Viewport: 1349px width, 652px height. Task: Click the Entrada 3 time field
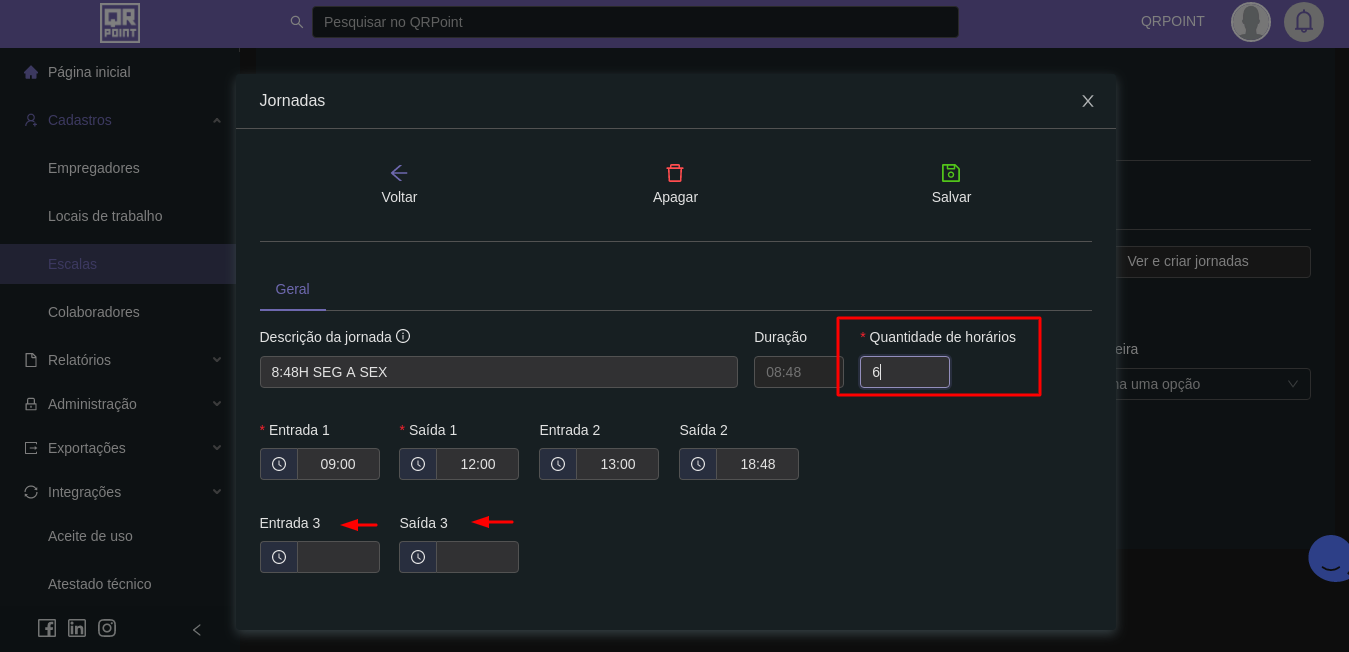[338, 557]
